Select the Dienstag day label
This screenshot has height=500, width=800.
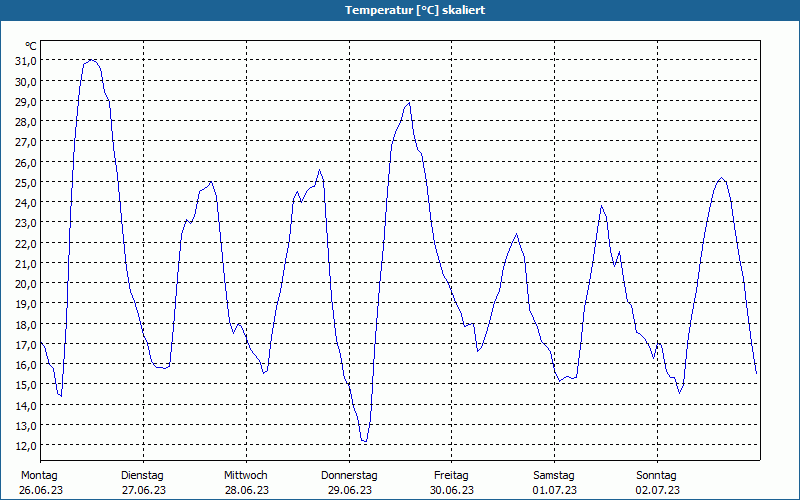pyautogui.click(x=142, y=476)
